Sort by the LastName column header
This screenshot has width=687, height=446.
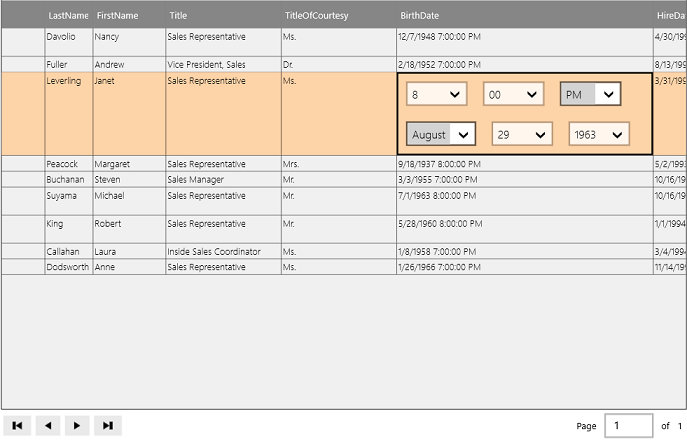(x=68, y=16)
